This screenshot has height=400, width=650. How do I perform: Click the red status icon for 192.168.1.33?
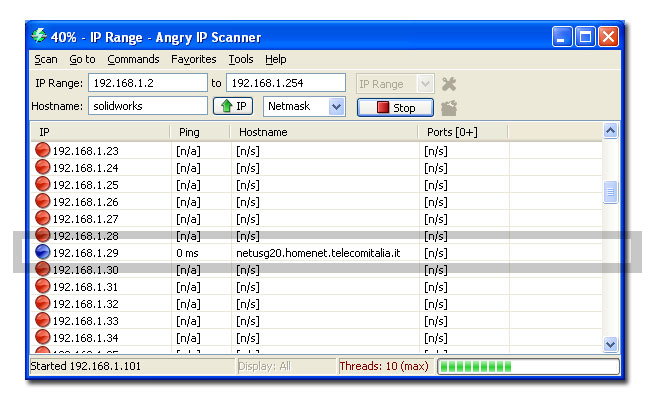click(42, 320)
